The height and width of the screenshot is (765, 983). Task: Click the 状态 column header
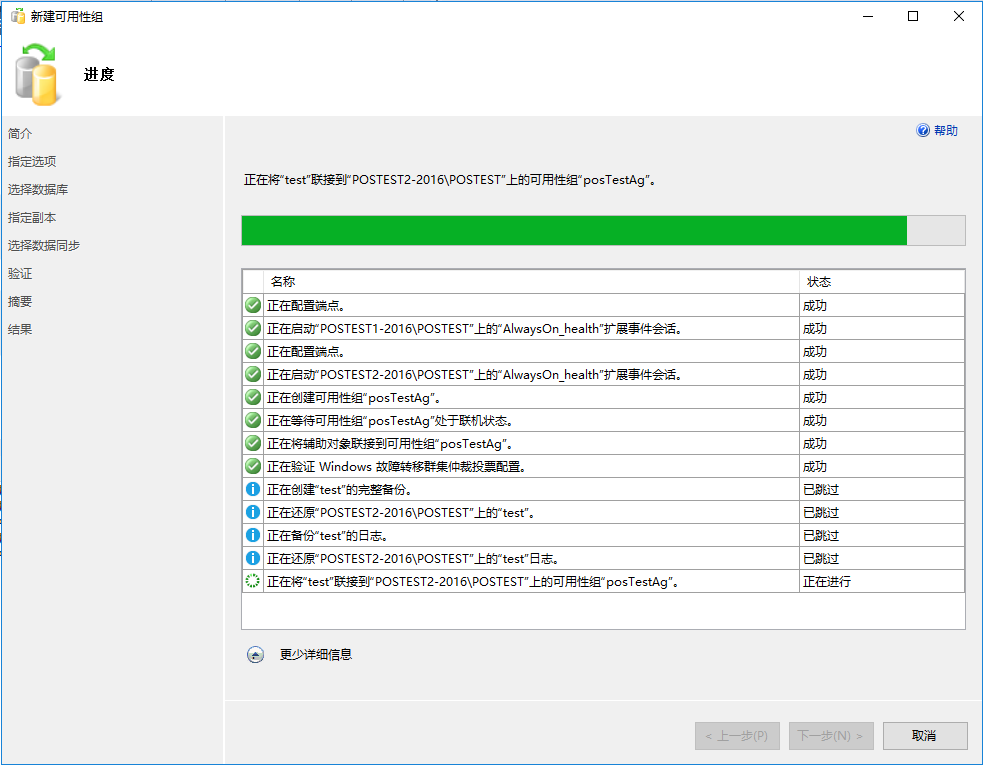pos(882,282)
